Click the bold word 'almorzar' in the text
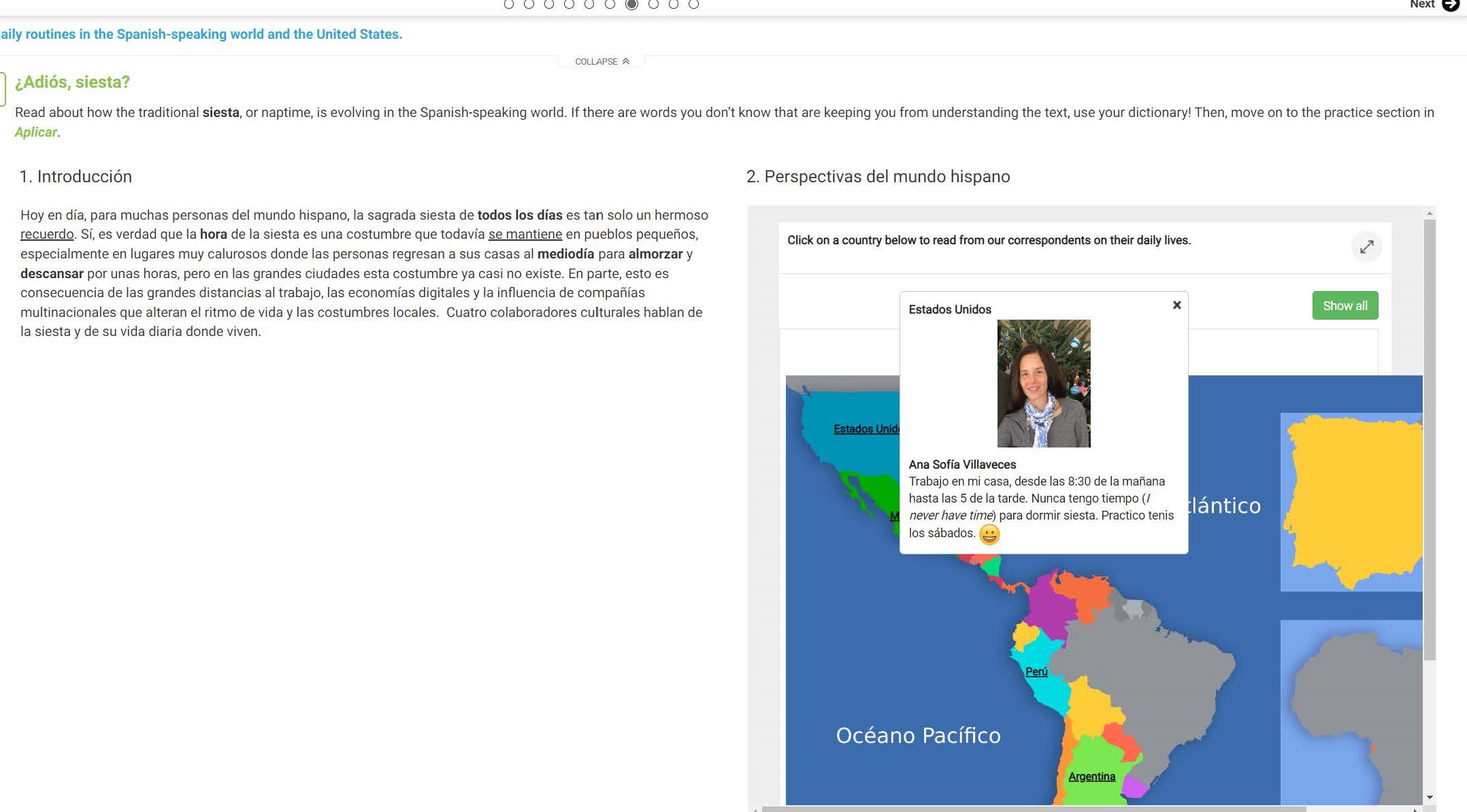The image size is (1467, 812). [655, 254]
